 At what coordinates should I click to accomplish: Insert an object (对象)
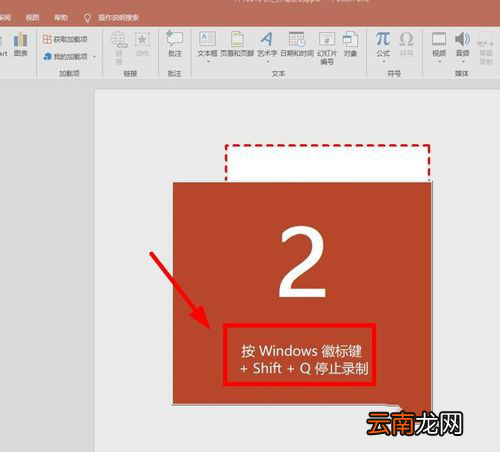[350, 44]
